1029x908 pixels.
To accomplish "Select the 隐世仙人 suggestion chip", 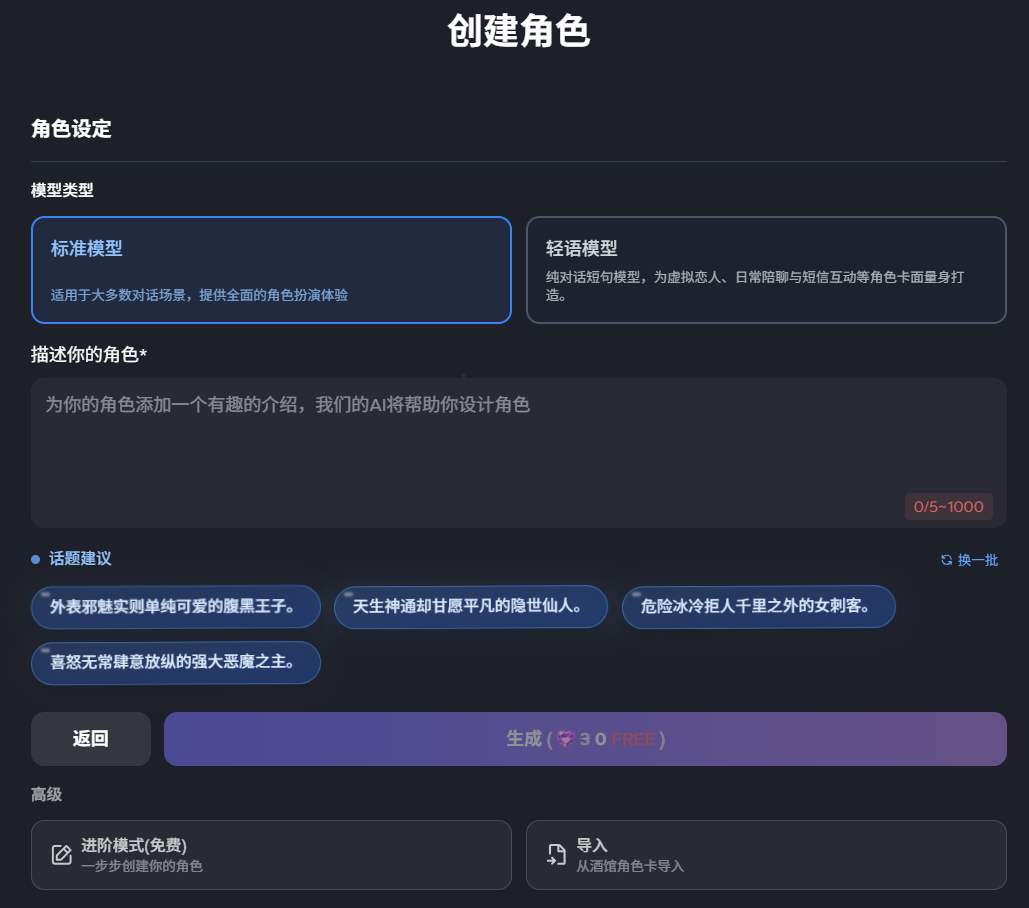I will pyautogui.click(x=470, y=606).
